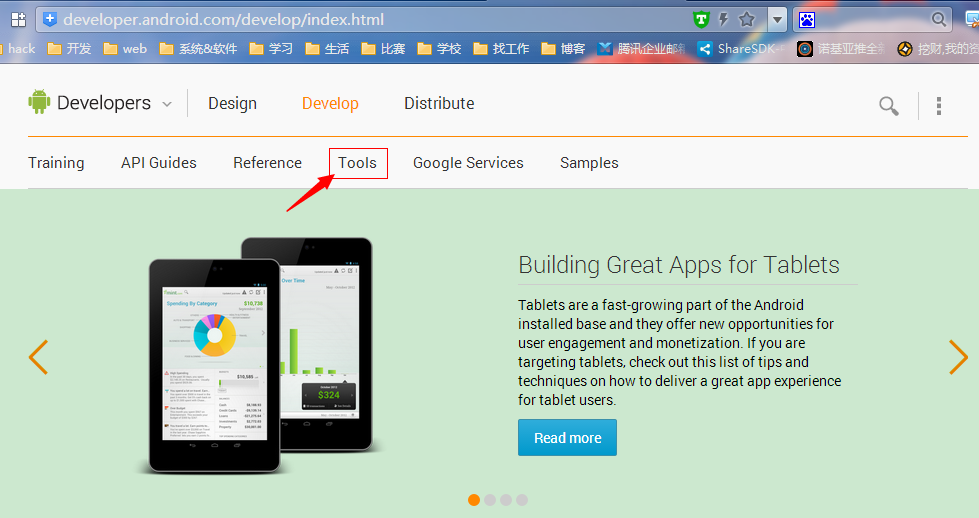The width and height of the screenshot is (979, 518).
Task: Click the Read more button
Action: [567, 437]
